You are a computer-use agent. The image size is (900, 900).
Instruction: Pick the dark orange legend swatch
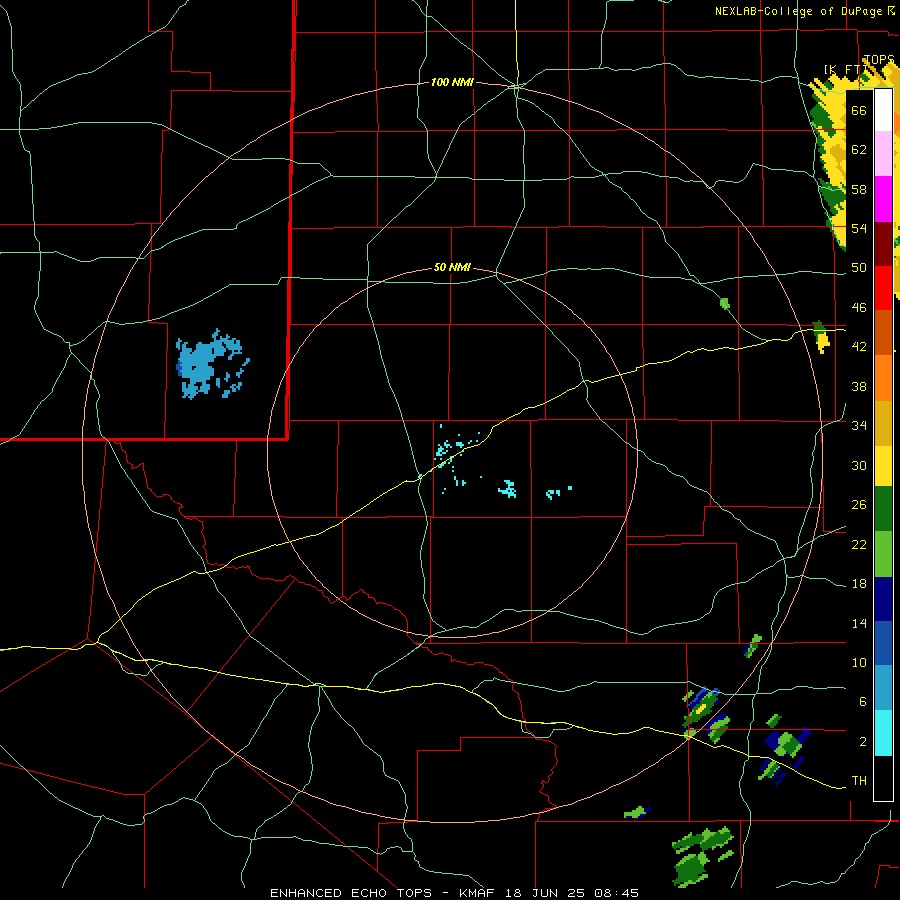click(883, 332)
